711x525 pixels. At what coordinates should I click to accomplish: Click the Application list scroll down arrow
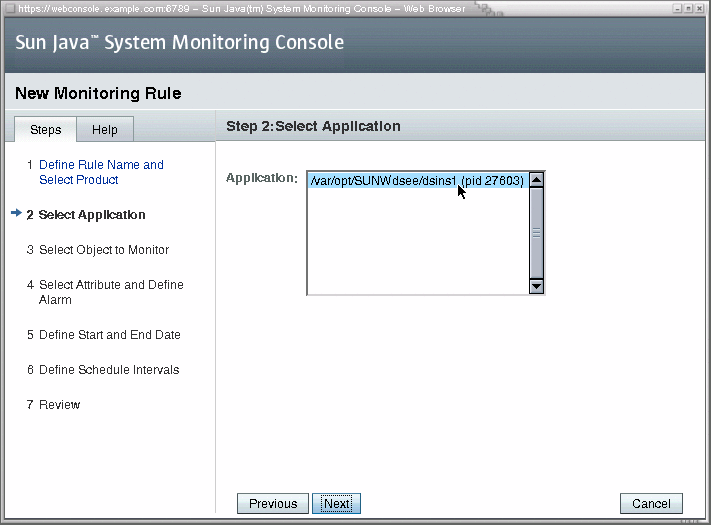[x=536, y=286]
